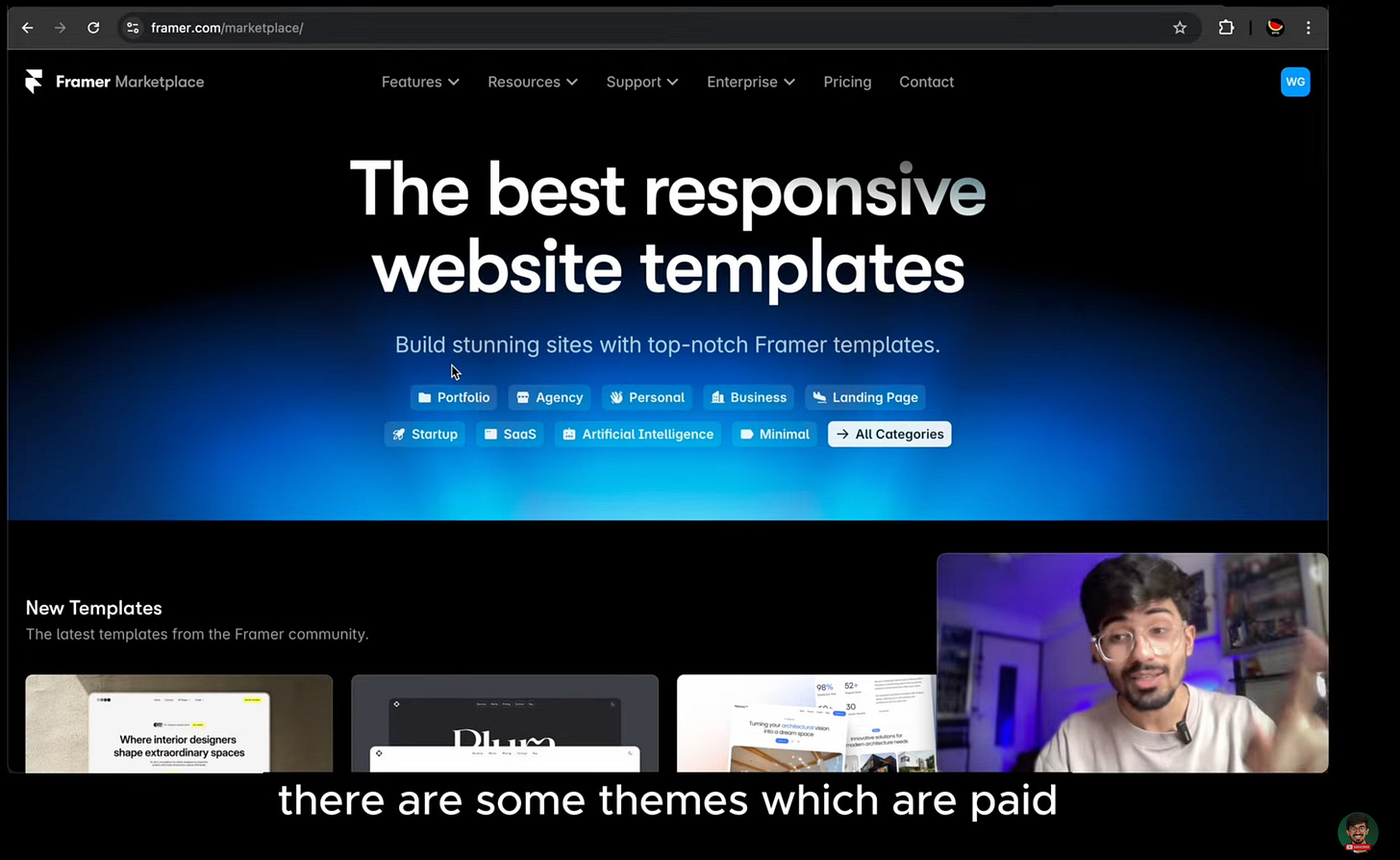
Task: Expand the Support dropdown menu
Action: pos(642,82)
